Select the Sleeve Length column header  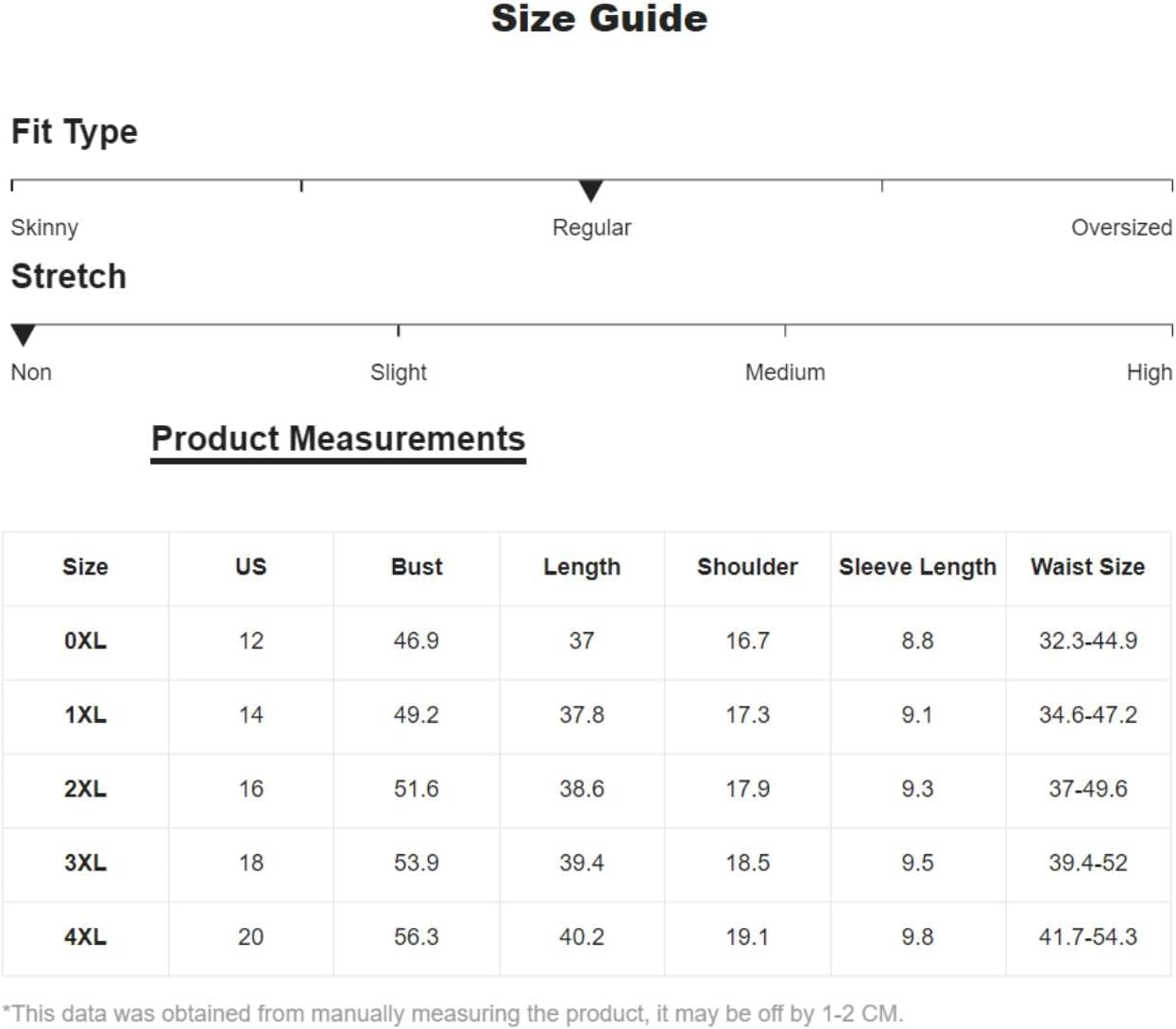pyautogui.click(x=917, y=567)
